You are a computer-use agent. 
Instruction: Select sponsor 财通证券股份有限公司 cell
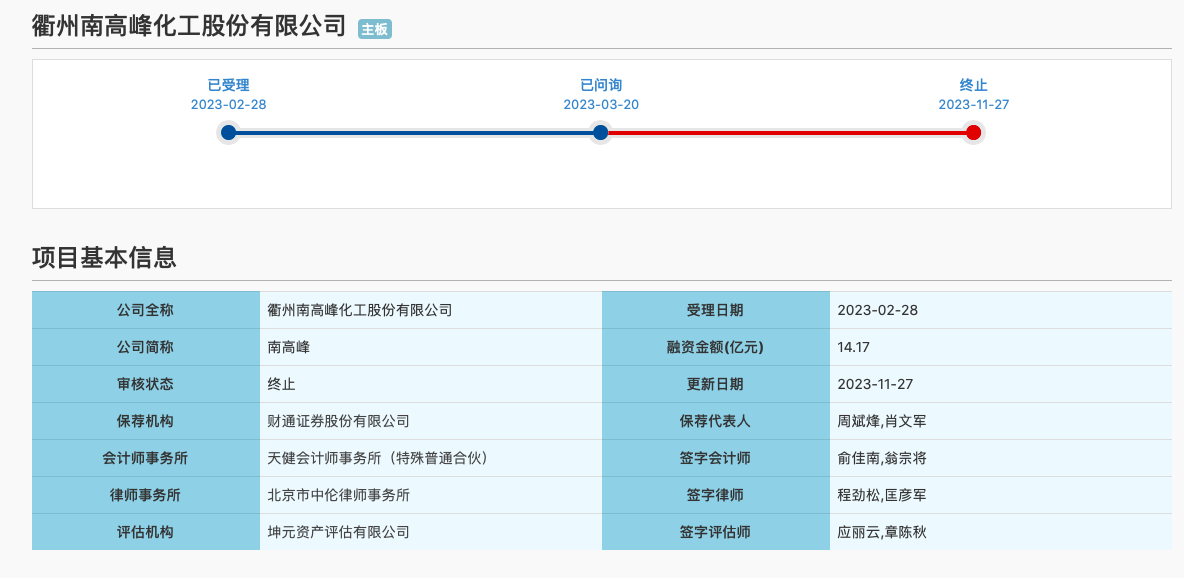338,421
